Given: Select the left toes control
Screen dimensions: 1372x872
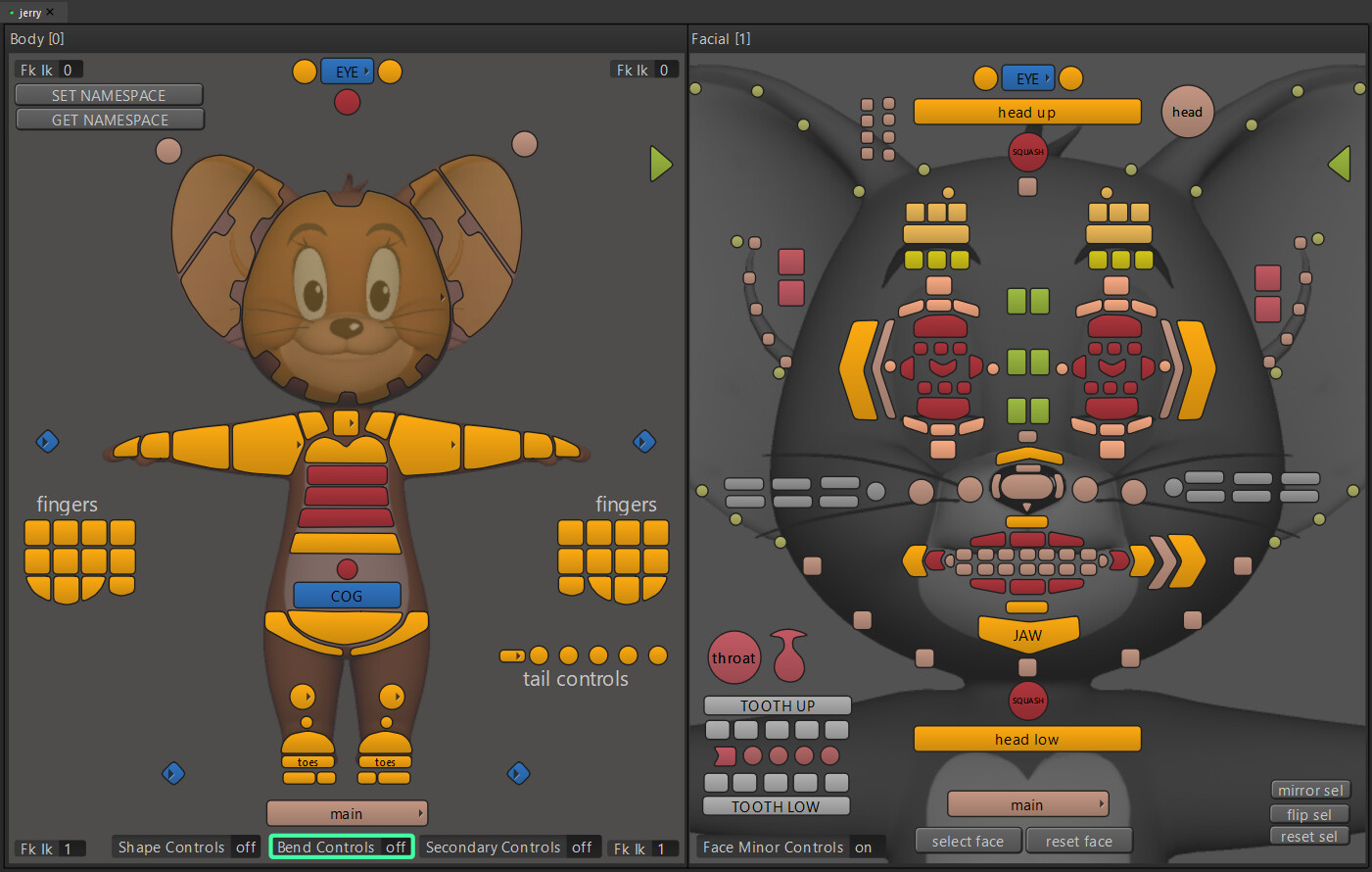Looking at the screenshot, I should pyautogui.click(x=309, y=762).
